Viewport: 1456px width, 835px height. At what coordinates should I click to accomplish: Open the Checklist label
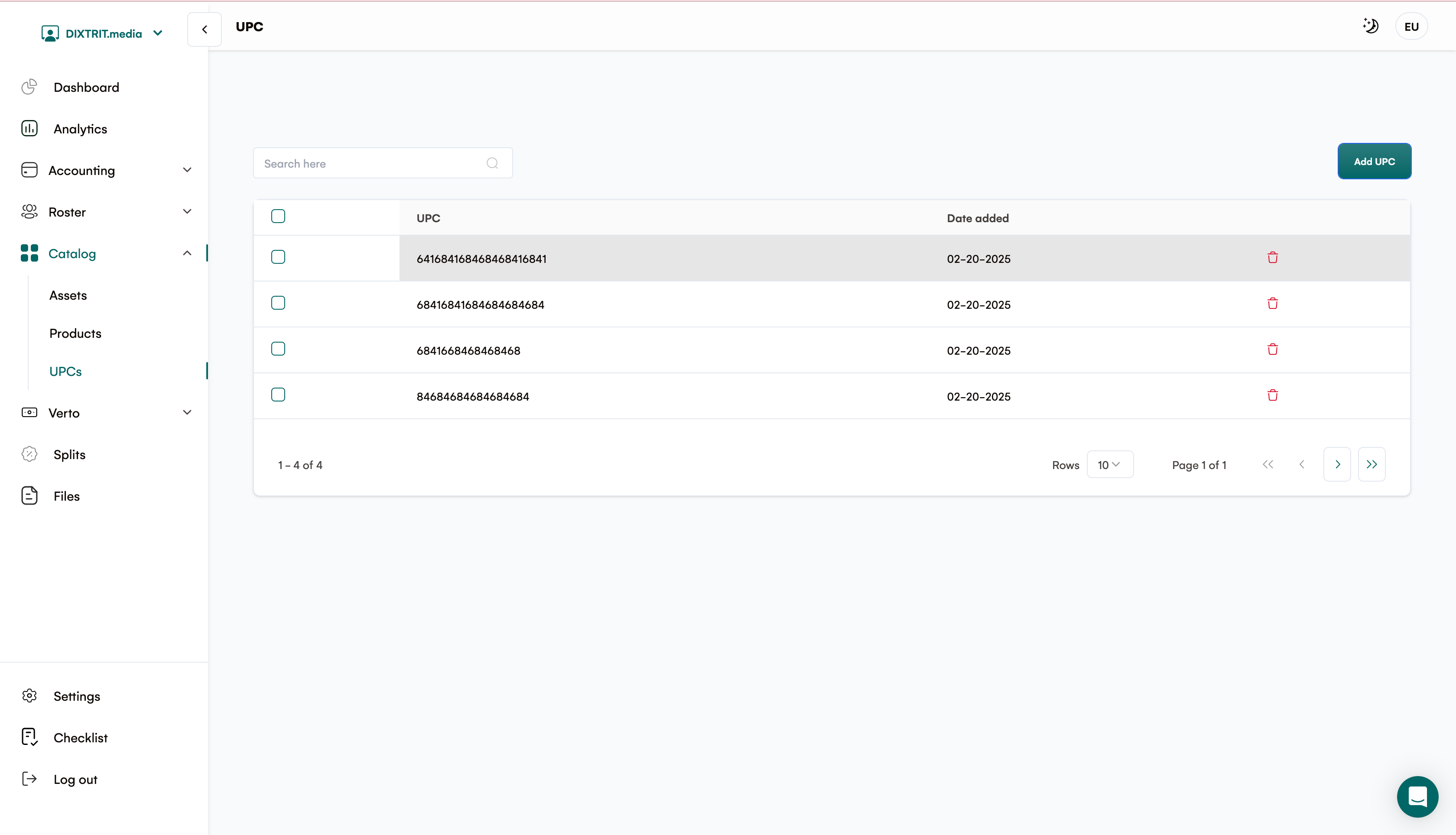point(81,738)
